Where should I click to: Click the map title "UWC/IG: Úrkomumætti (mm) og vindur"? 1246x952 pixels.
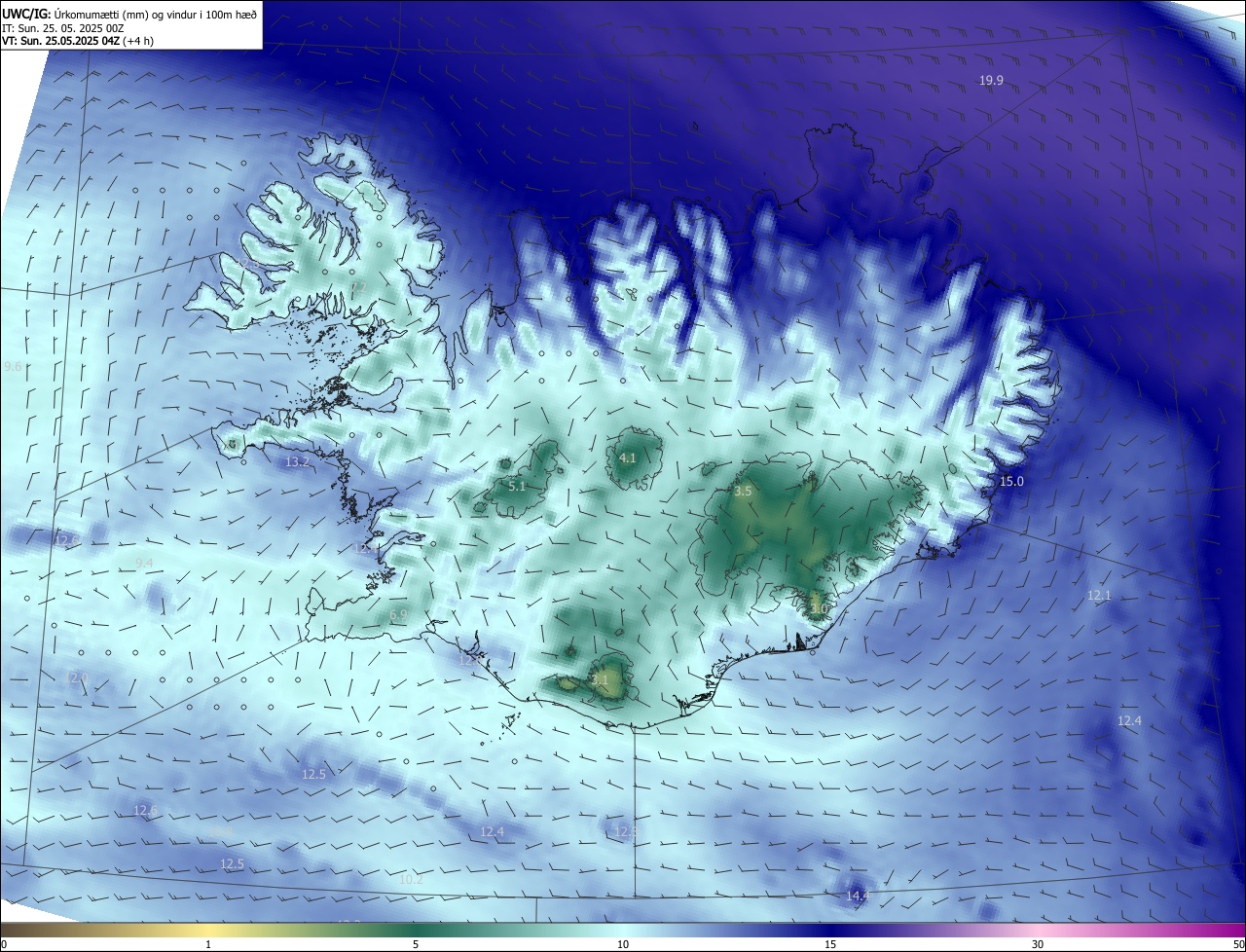(x=129, y=14)
